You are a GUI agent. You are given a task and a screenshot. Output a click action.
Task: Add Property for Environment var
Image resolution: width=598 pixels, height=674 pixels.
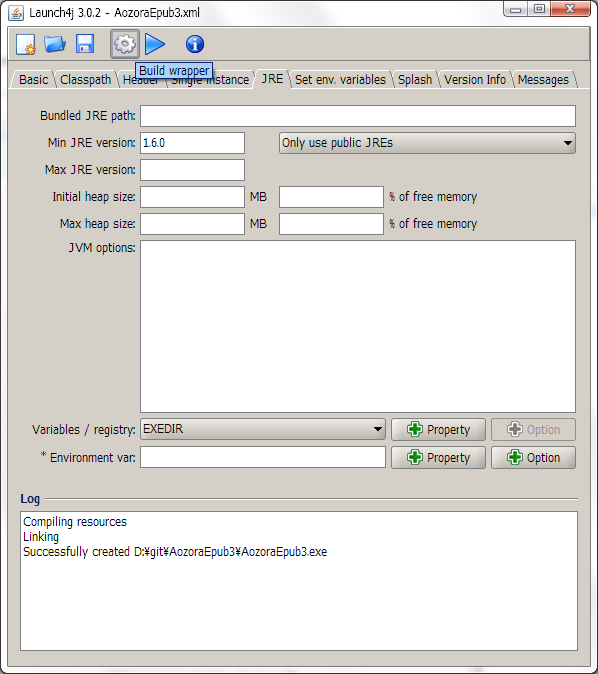(x=438, y=457)
